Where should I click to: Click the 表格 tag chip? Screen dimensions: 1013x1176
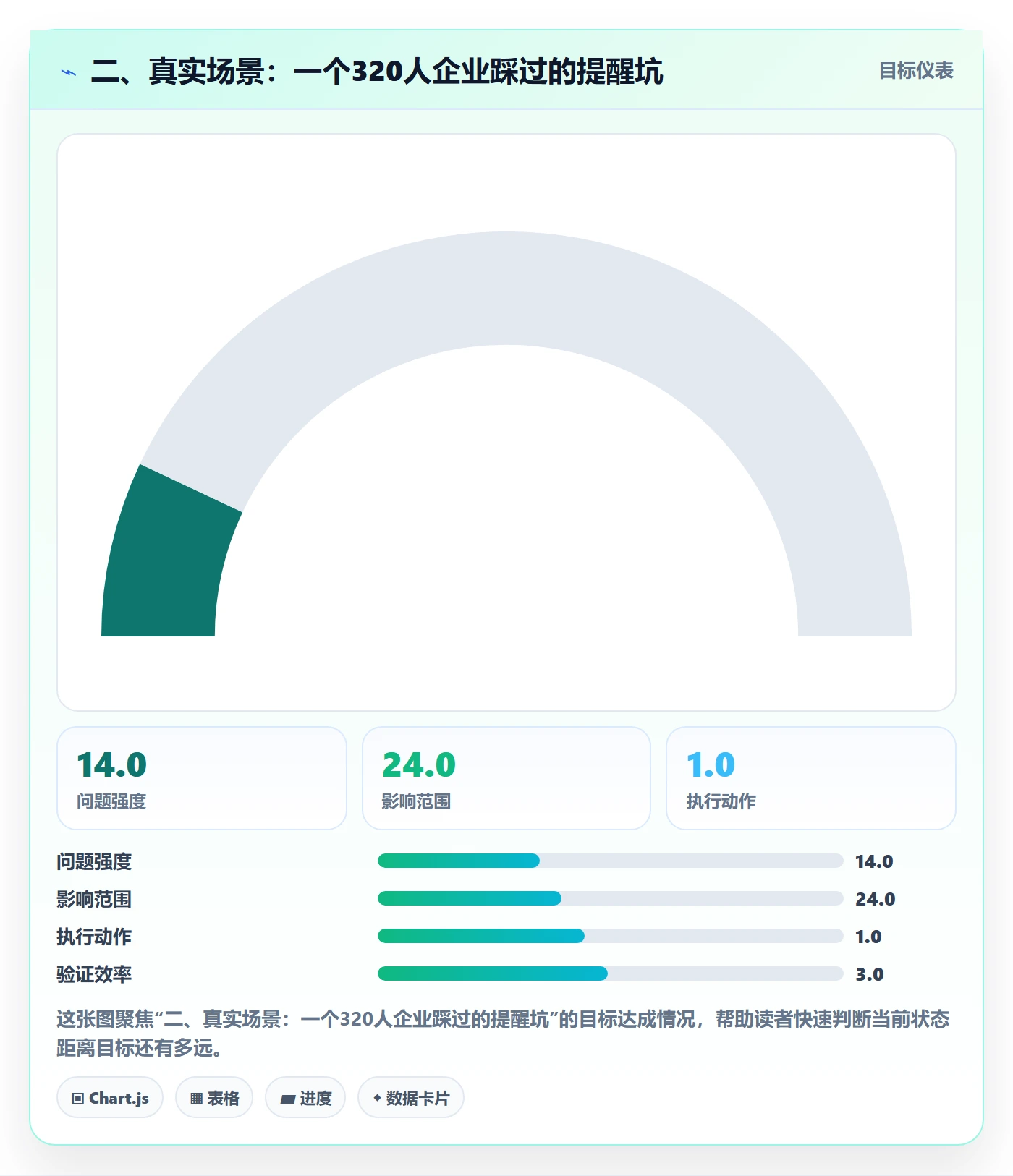(214, 1098)
